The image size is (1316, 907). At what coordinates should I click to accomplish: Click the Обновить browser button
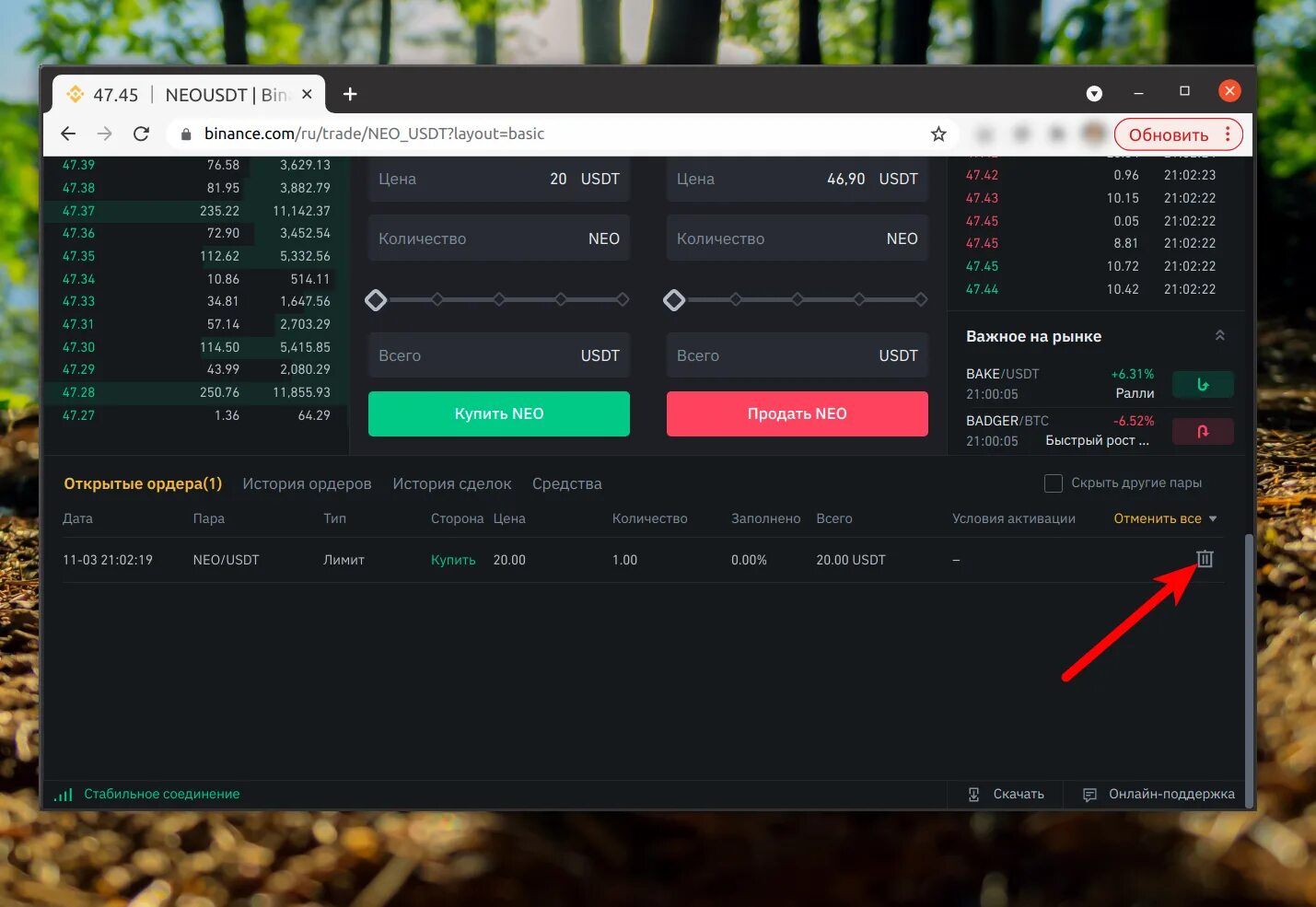pos(1169,134)
